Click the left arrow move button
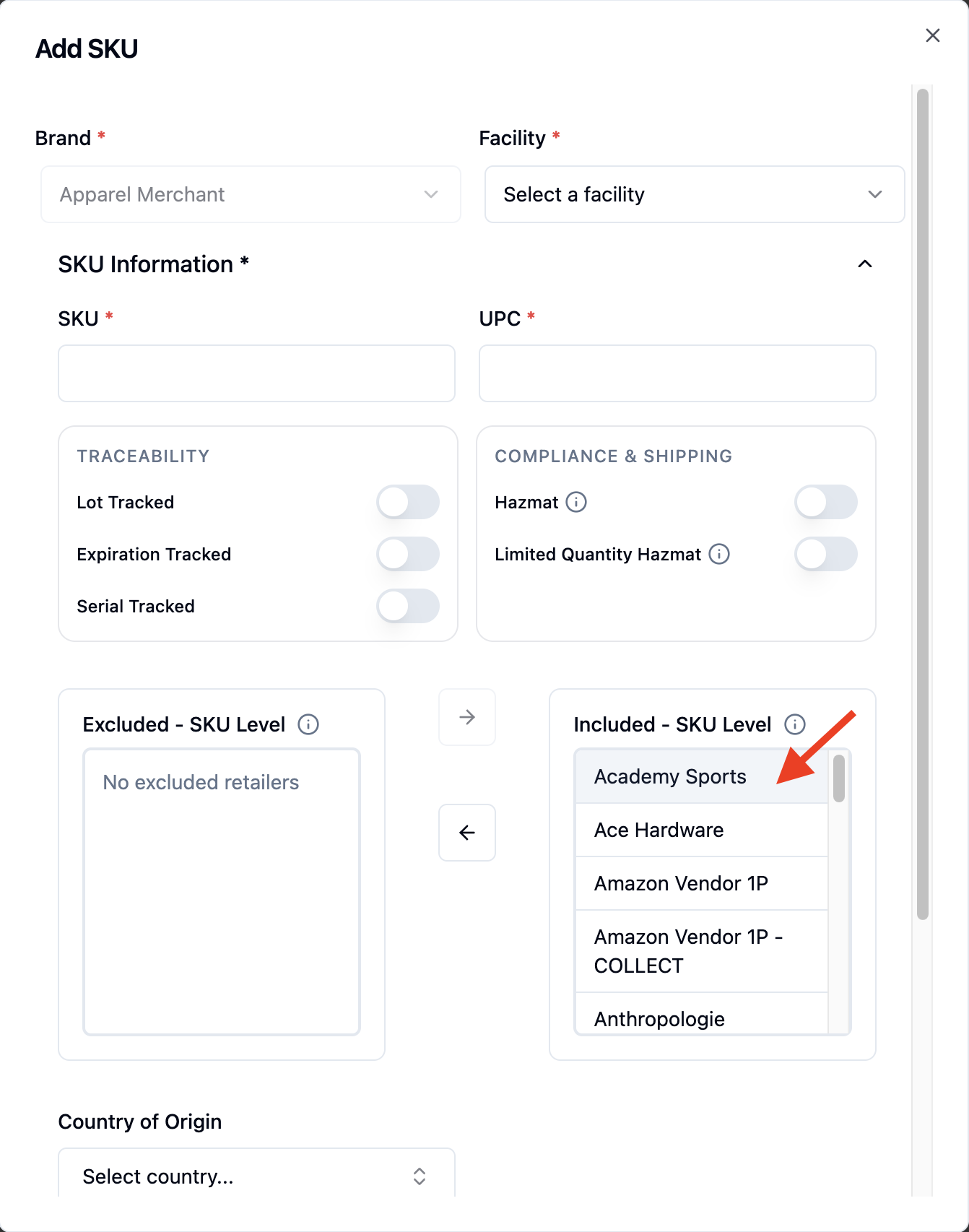 pos(467,833)
